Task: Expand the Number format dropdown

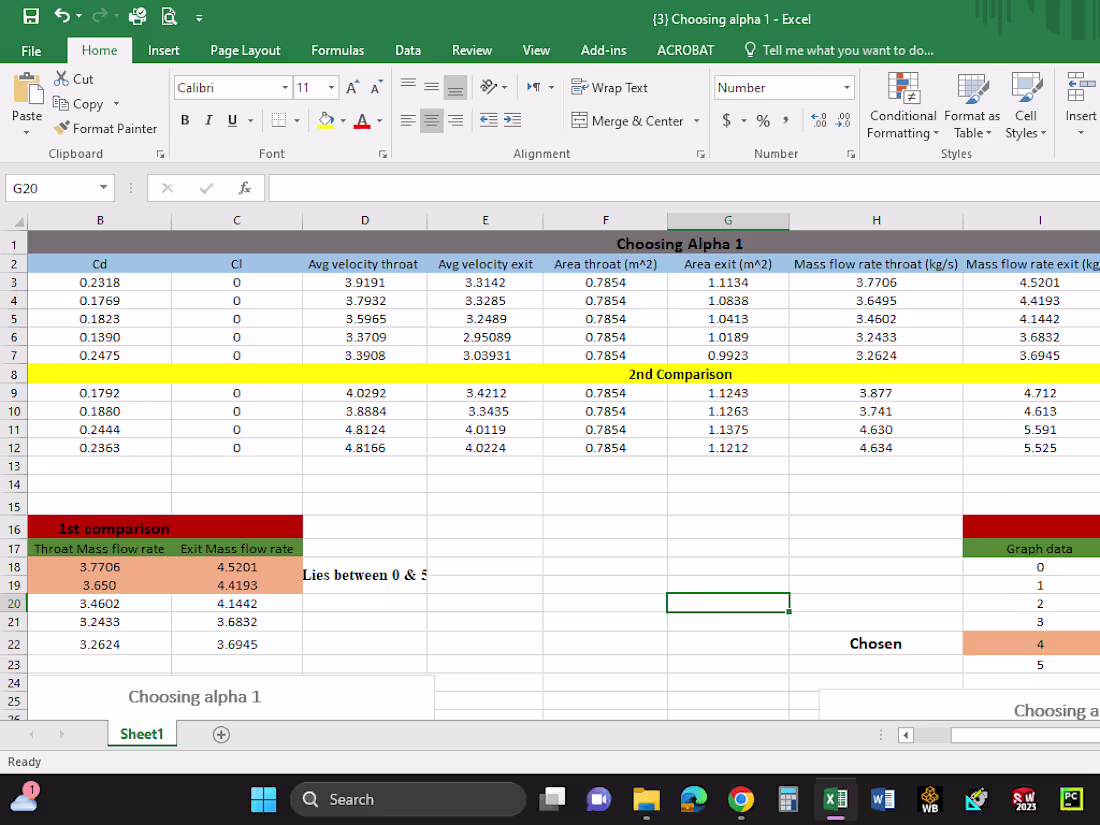Action: pyautogui.click(x=847, y=88)
